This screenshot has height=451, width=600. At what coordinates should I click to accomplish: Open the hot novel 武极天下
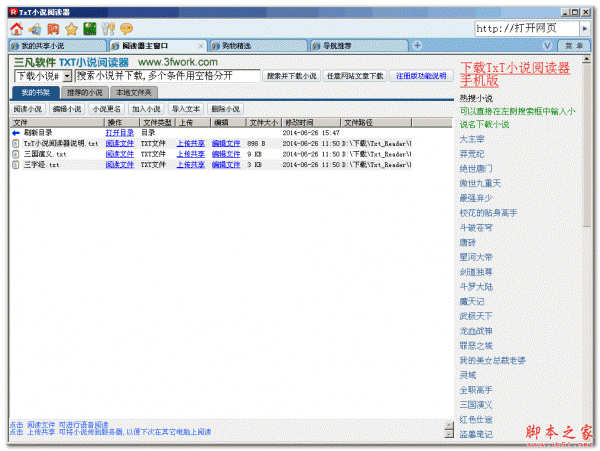tap(476, 316)
